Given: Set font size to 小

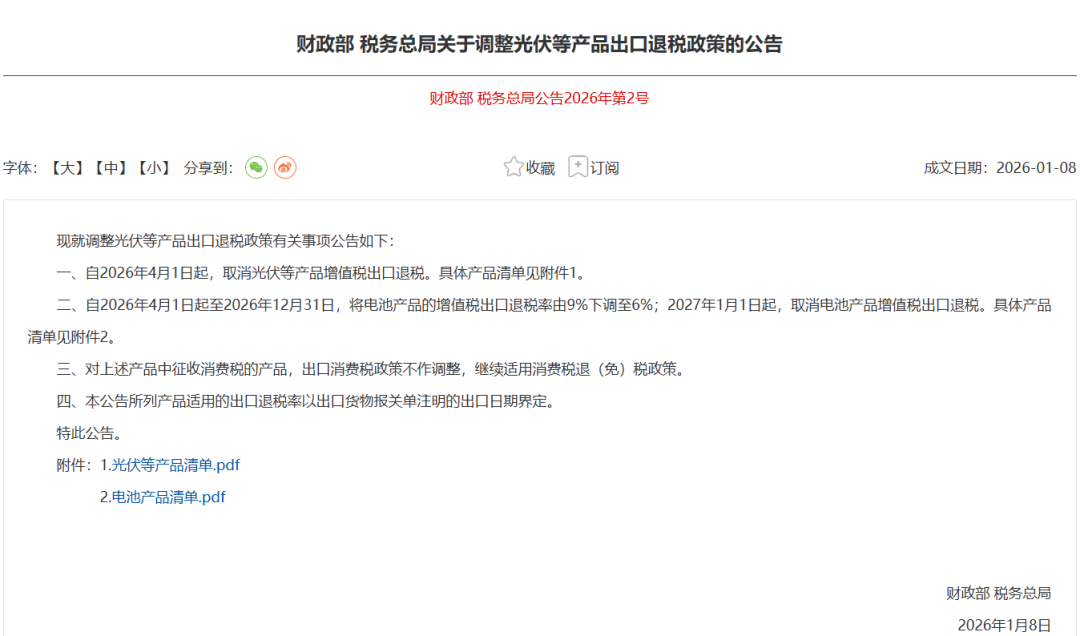Looking at the screenshot, I should [x=154, y=168].
